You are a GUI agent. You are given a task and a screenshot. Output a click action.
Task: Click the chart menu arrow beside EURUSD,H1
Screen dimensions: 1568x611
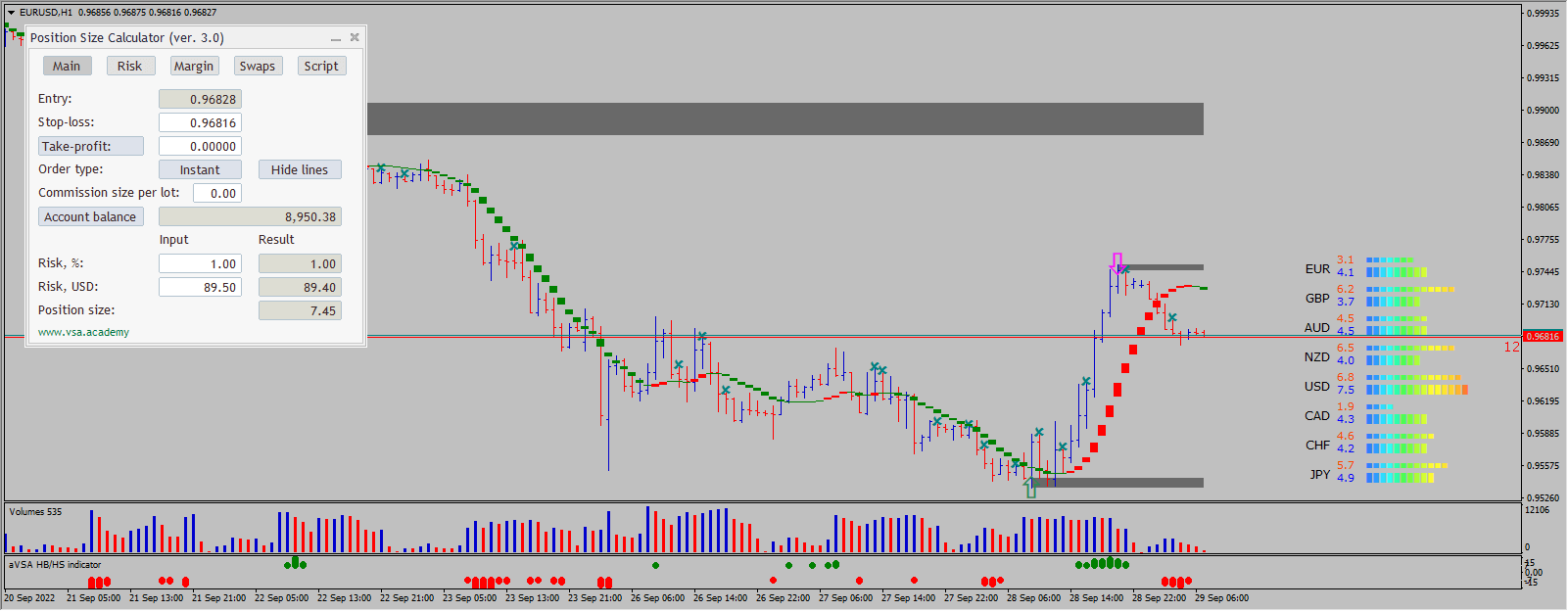(x=11, y=13)
